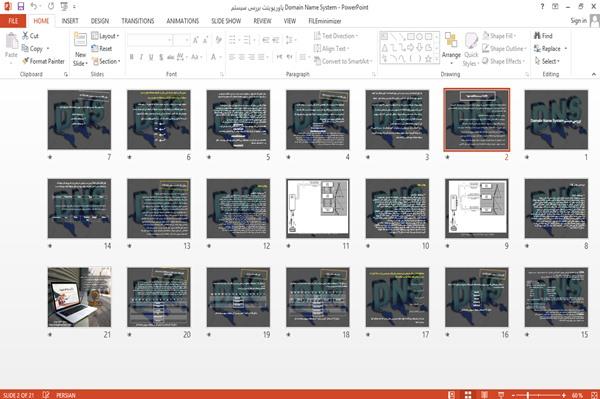
Task: Start Slide Show from status bar
Action: click(x=501, y=395)
